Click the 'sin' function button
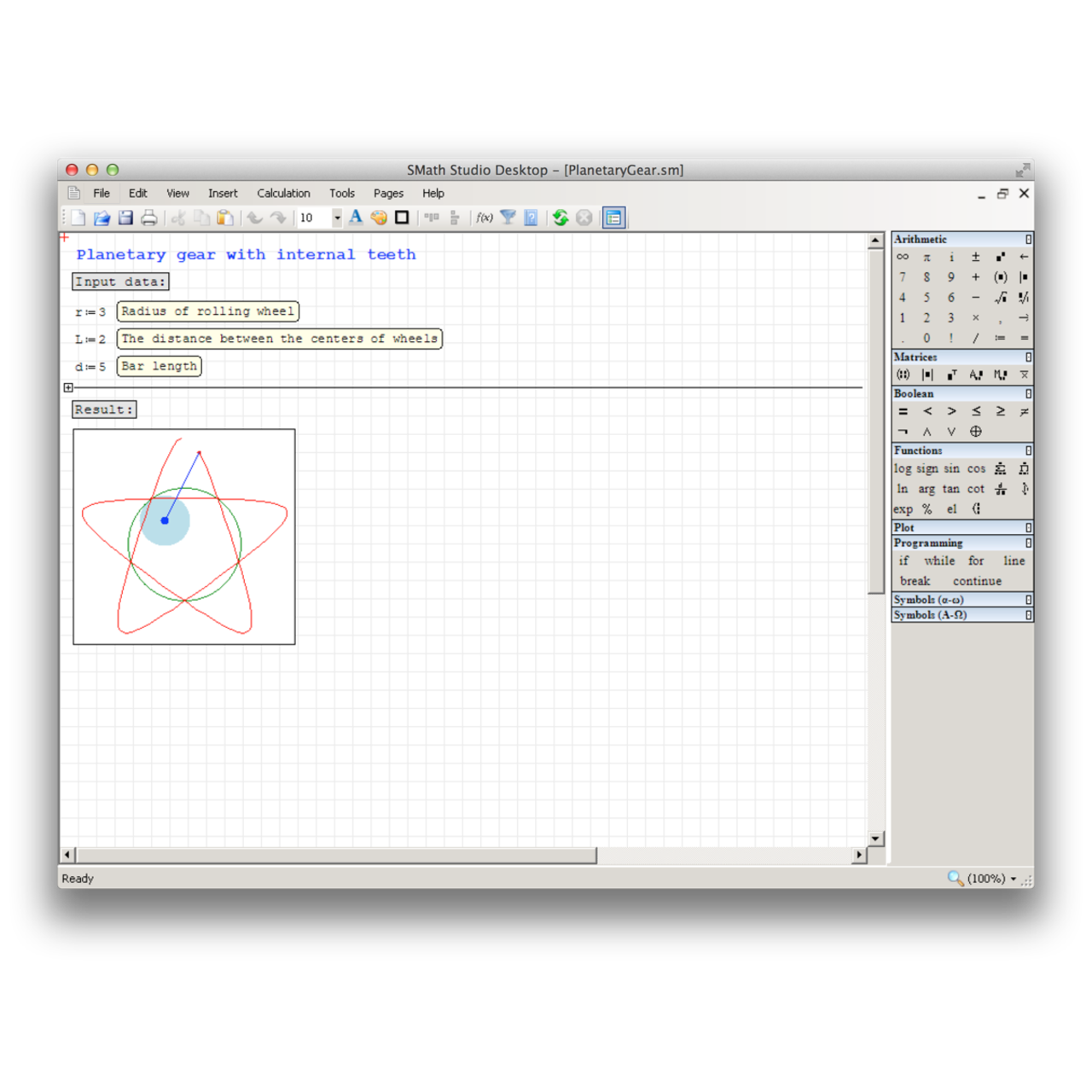This screenshot has width=1092, height=1092. pos(951,468)
